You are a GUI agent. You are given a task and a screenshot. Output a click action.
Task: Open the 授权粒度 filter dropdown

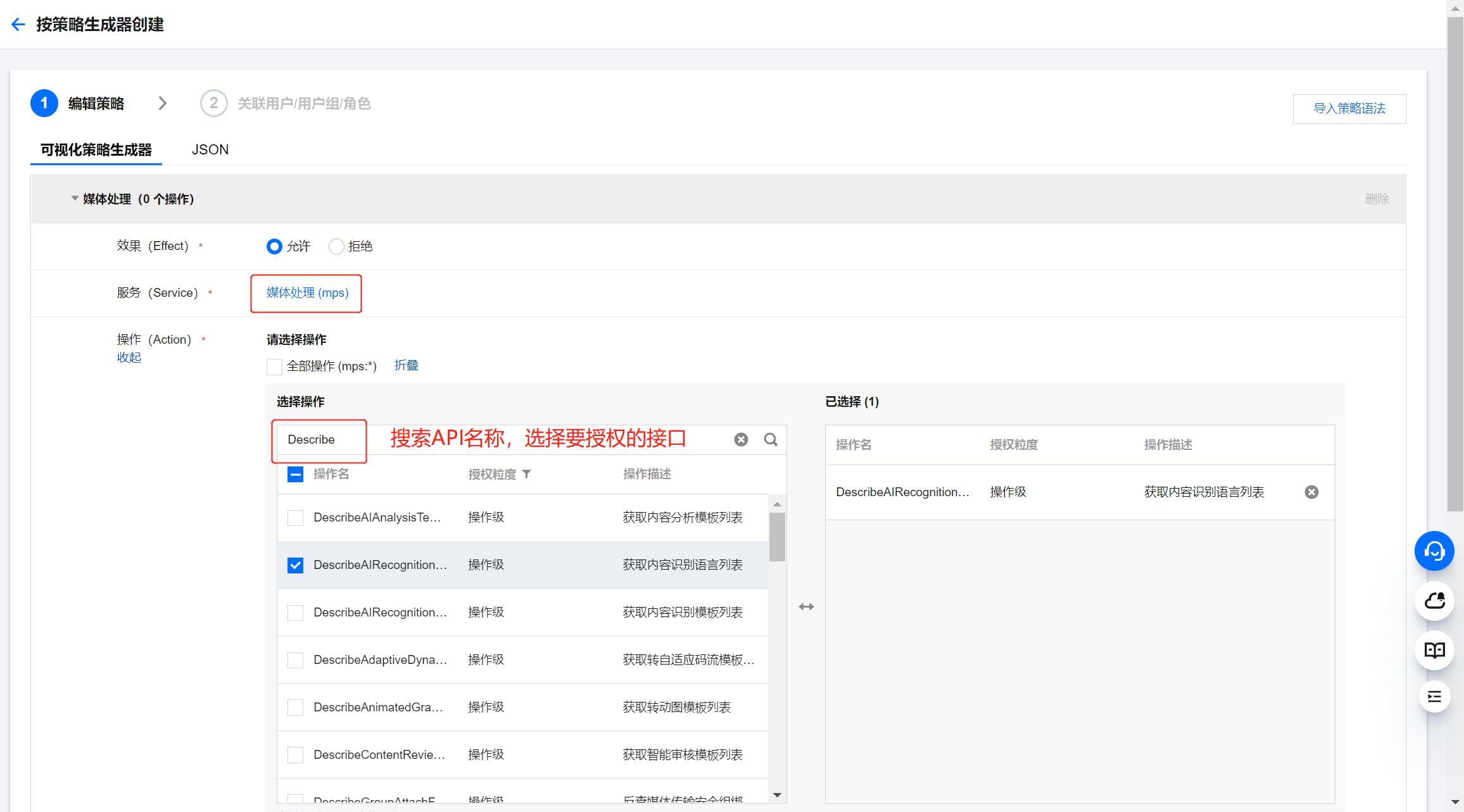pyautogui.click(x=526, y=474)
